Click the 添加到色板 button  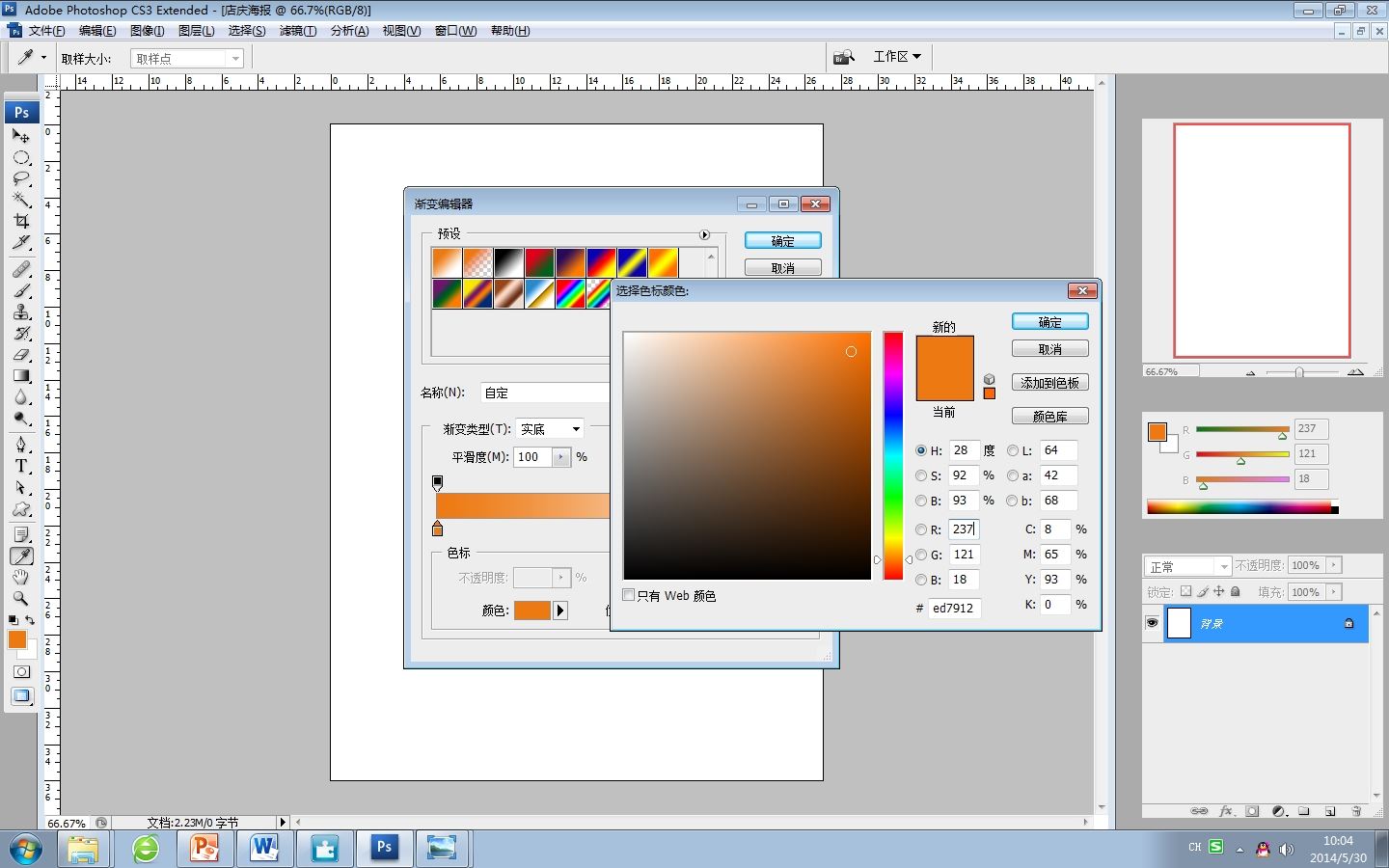(1050, 383)
